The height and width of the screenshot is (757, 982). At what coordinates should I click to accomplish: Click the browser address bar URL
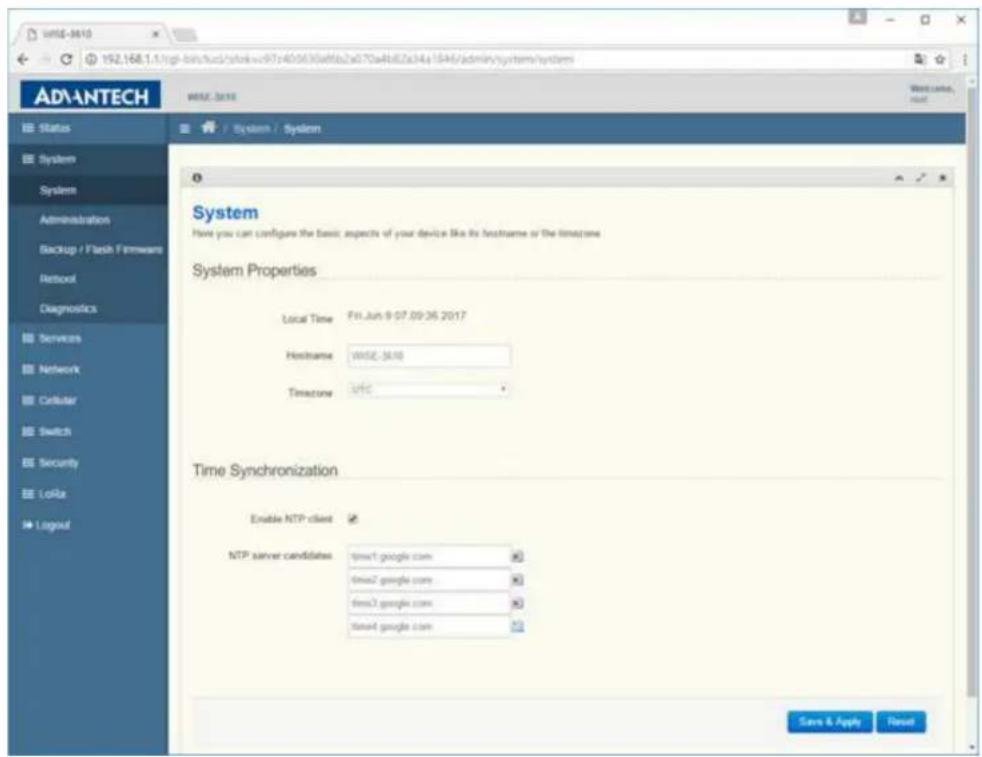[x=338, y=59]
